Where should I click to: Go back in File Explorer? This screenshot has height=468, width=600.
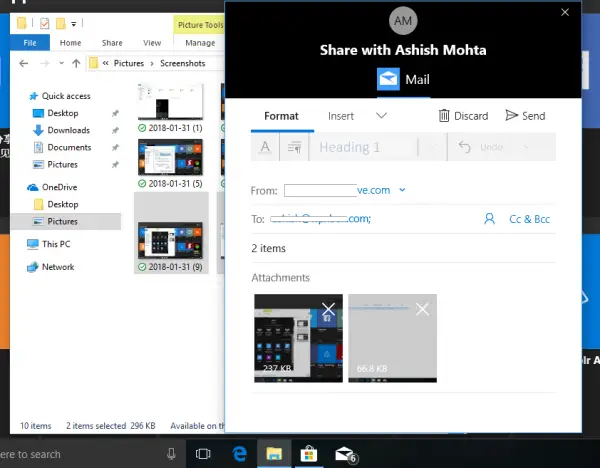coord(24,64)
